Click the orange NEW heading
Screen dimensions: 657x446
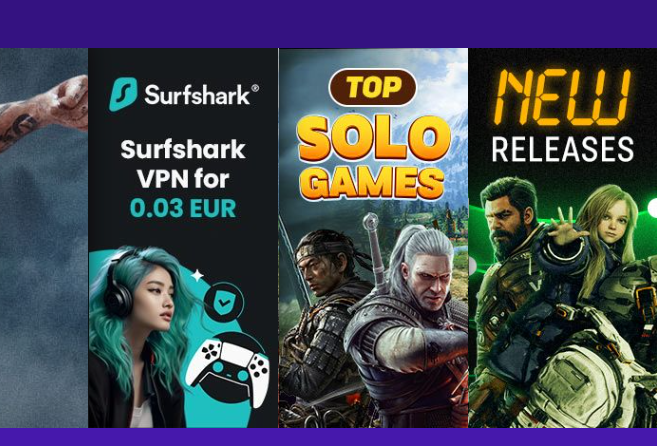point(563,98)
